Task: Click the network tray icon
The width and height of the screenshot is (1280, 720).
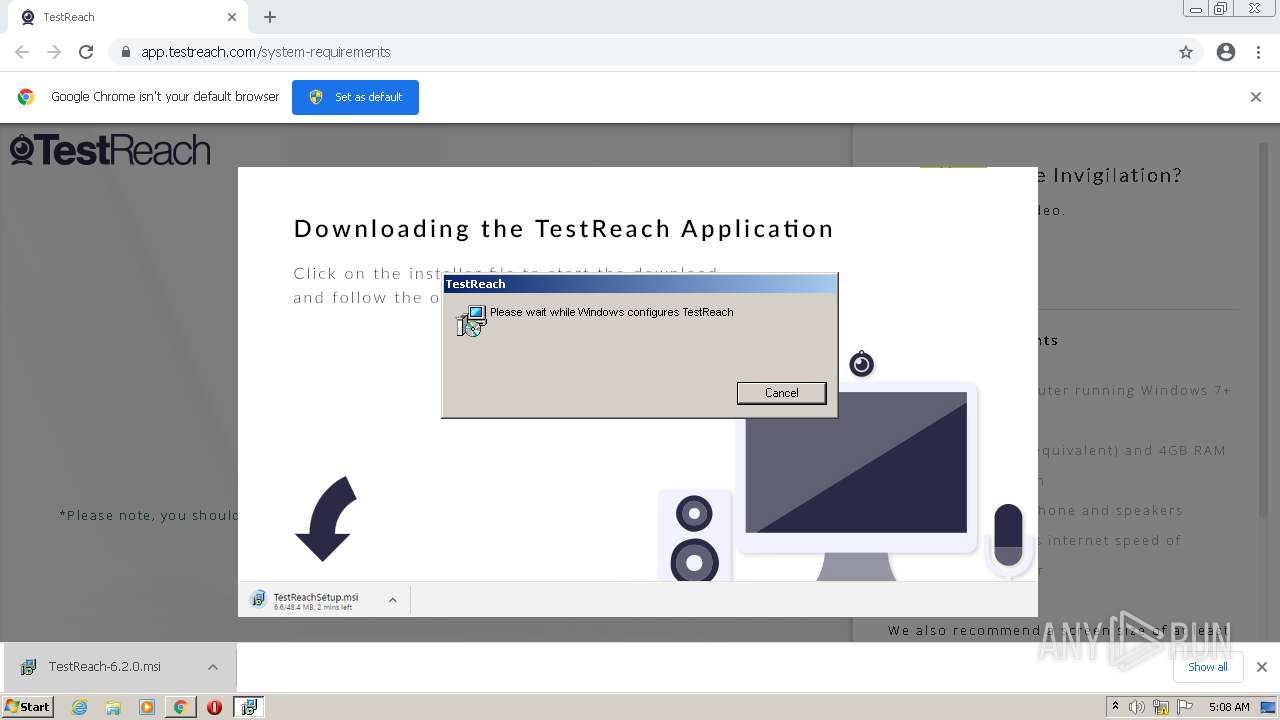Action: point(1161,707)
